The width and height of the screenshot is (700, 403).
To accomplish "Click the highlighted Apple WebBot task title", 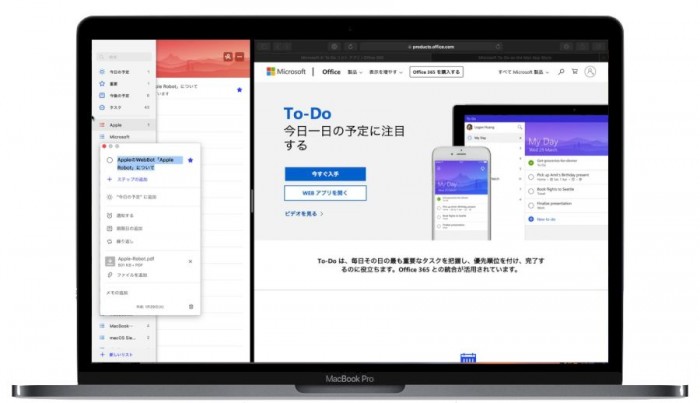I will (150, 163).
